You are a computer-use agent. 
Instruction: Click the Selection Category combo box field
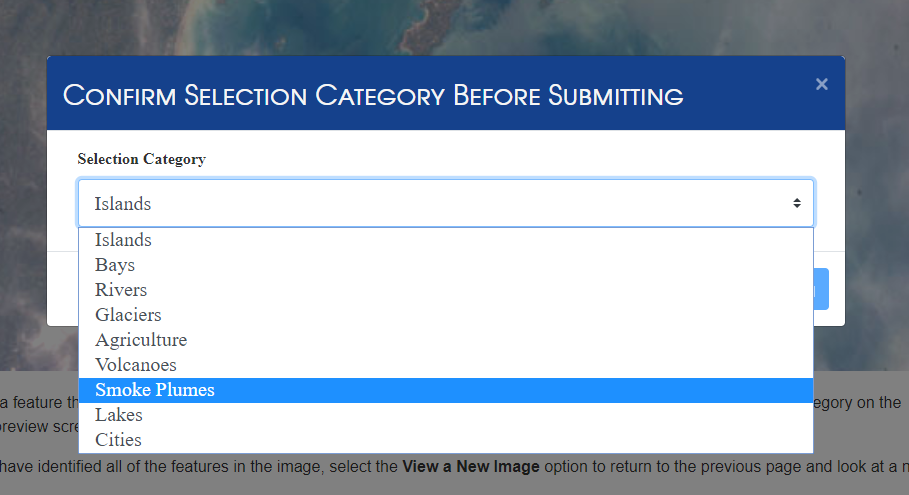(x=430, y=204)
